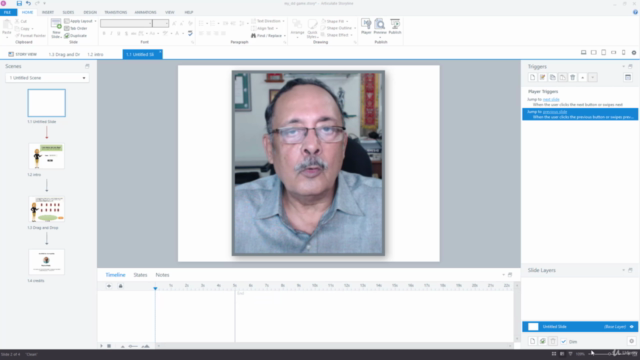Viewport: 640px width, 360px height.
Task: Edit the selected trigger
Action: pos(542,77)
